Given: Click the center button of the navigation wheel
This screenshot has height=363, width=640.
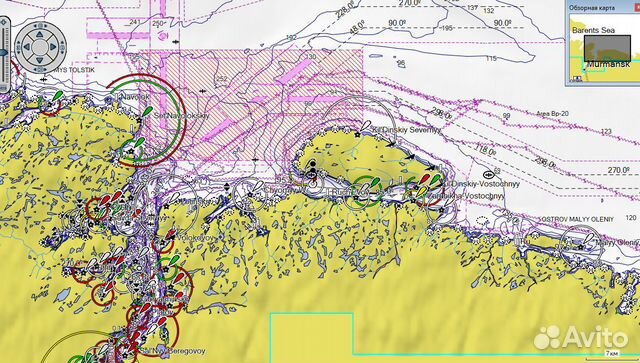Looking at the screenshot, I should [x=40, y=47].
